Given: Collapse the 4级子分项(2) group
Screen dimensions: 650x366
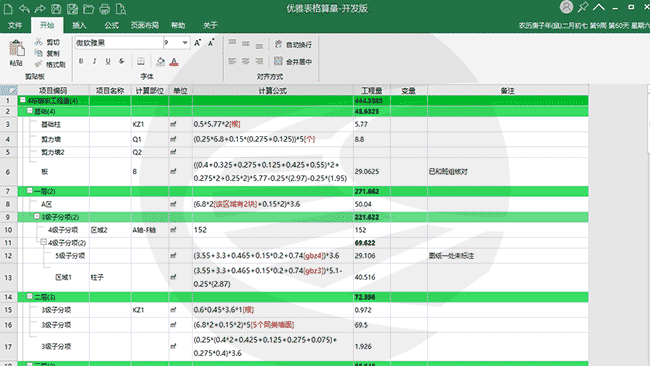Looking at the screenshot, I should pos(44,242).
